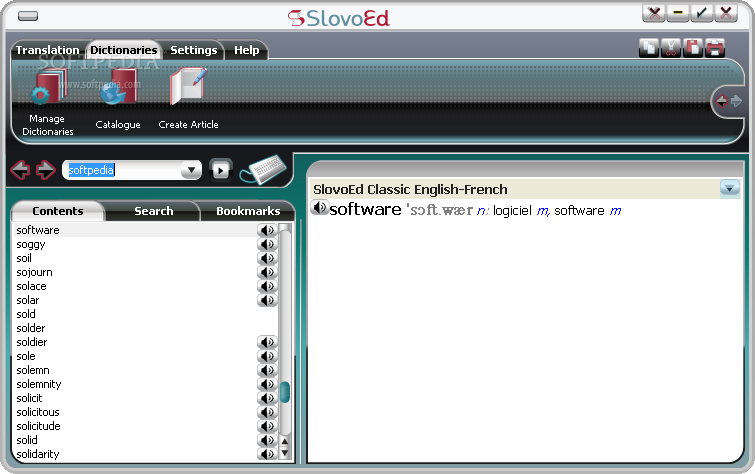Image resolution: width=755 pixels, height=474 pixels.
Task: Play sound for soggy
Action: click(x=267, y=244)
